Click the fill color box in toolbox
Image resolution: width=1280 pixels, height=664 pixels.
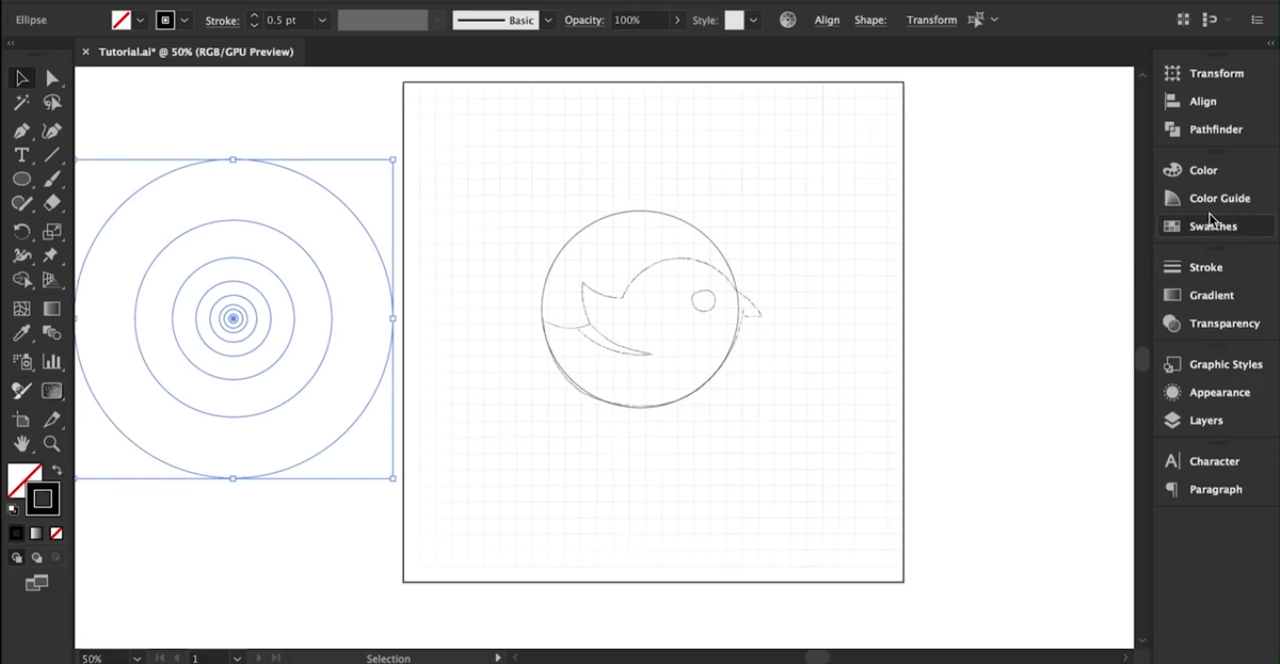click(24, 480)
